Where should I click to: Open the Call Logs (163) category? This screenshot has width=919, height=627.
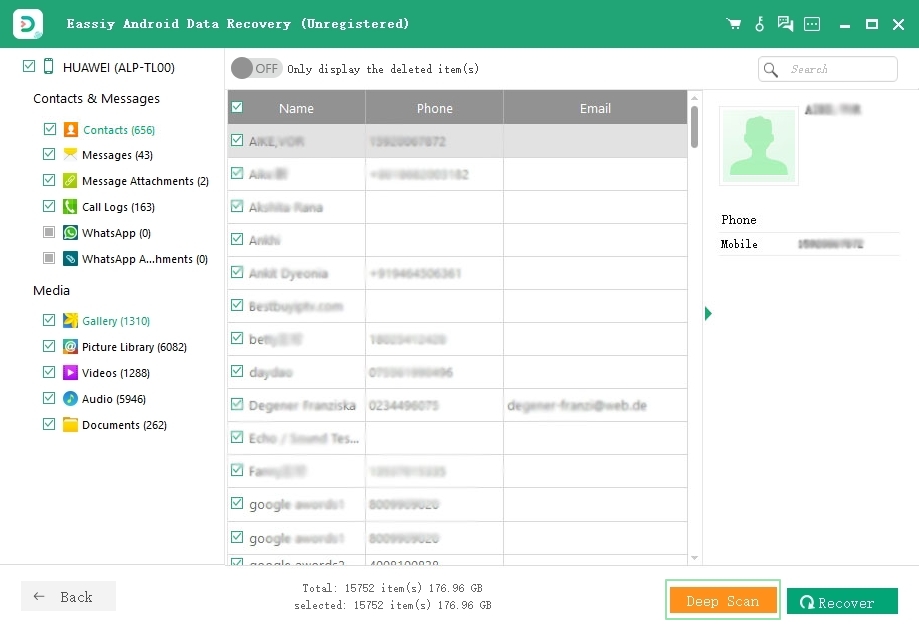coord(118,207)
